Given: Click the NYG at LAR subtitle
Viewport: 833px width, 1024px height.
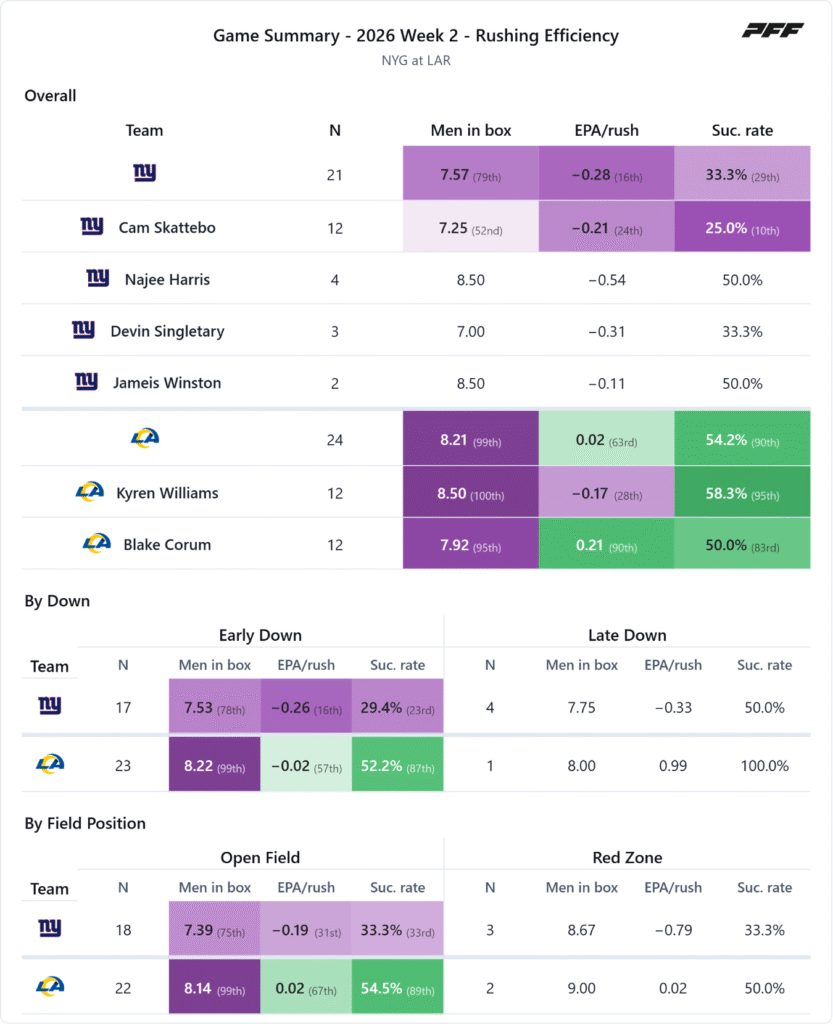Looking at the screenshot, I should click(416, 61).
